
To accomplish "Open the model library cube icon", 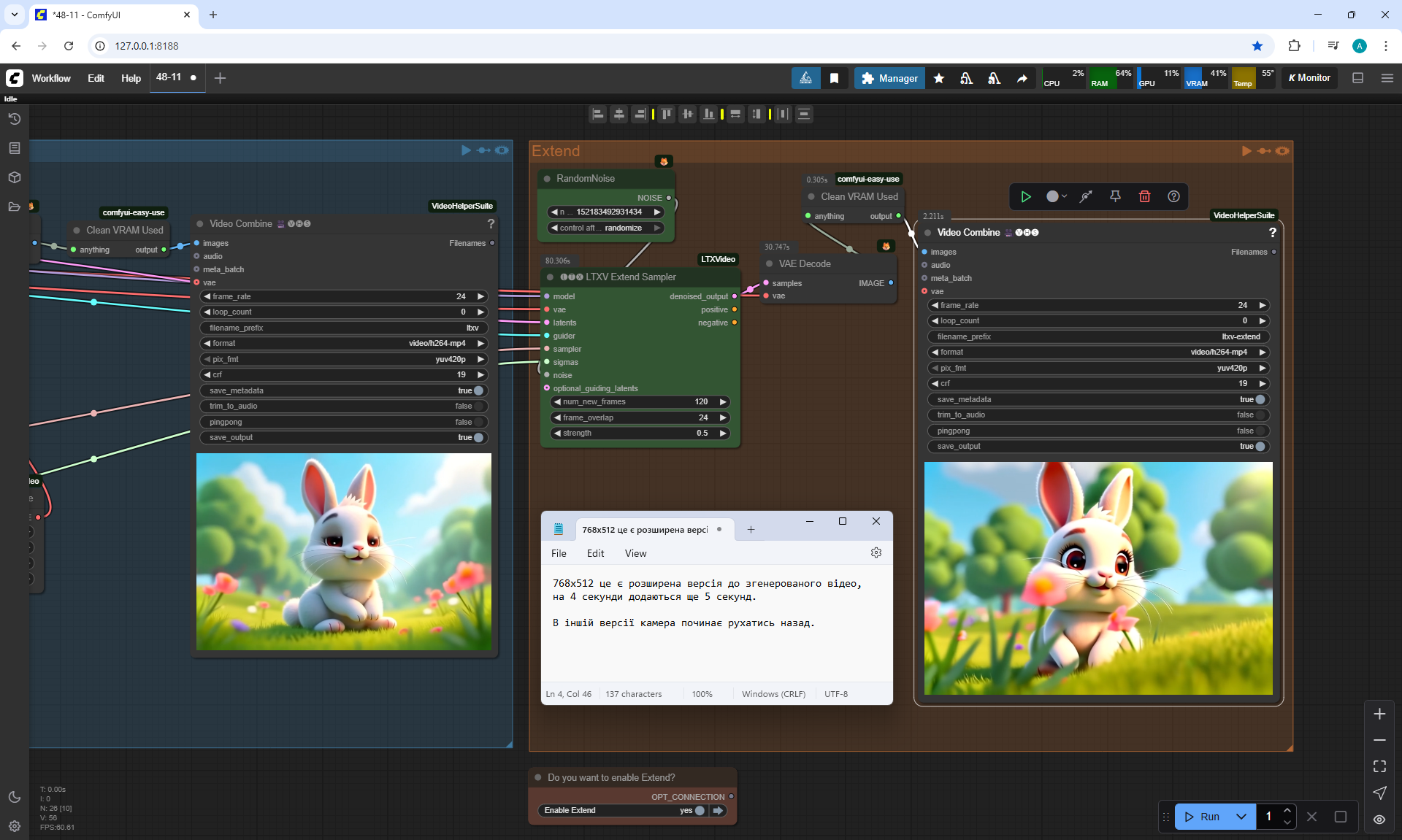I will point(14,177).
